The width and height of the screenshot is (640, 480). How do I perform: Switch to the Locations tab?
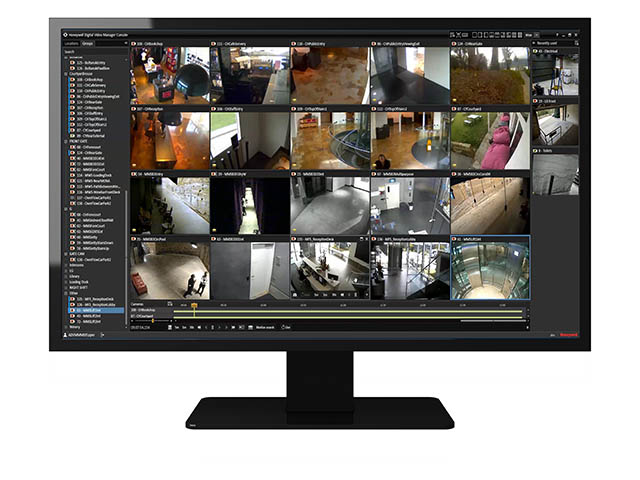pyautogui.click(x=72, y=44)
